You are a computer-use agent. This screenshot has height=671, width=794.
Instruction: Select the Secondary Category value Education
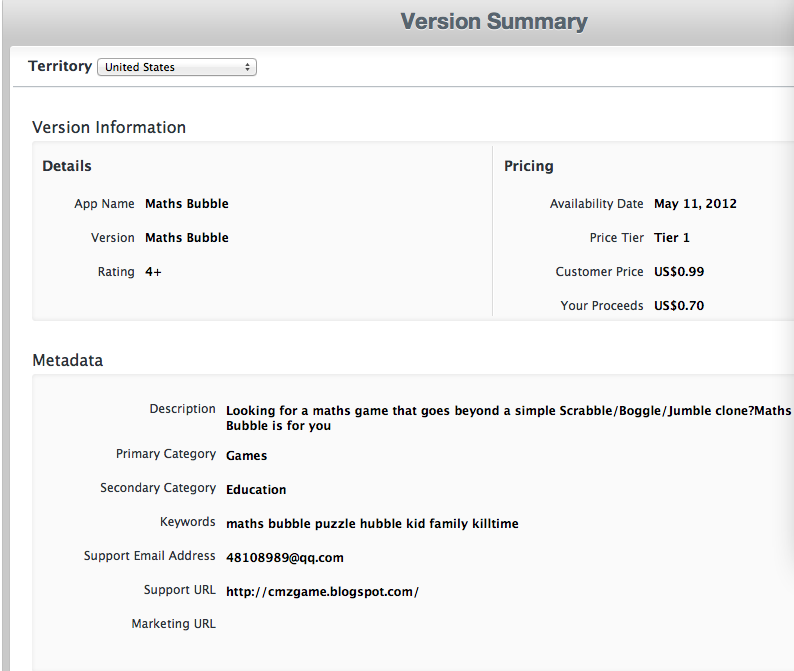pyautogui.click(x=256, y=490)
